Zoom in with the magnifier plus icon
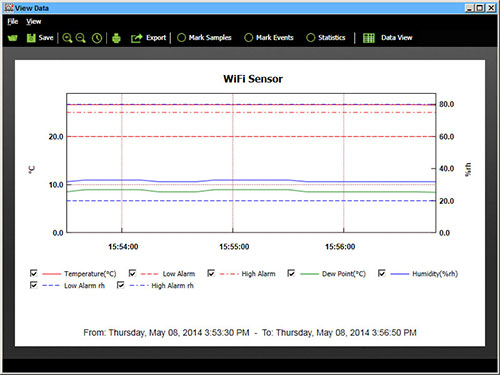500x375 pixels. coord(67,38)
